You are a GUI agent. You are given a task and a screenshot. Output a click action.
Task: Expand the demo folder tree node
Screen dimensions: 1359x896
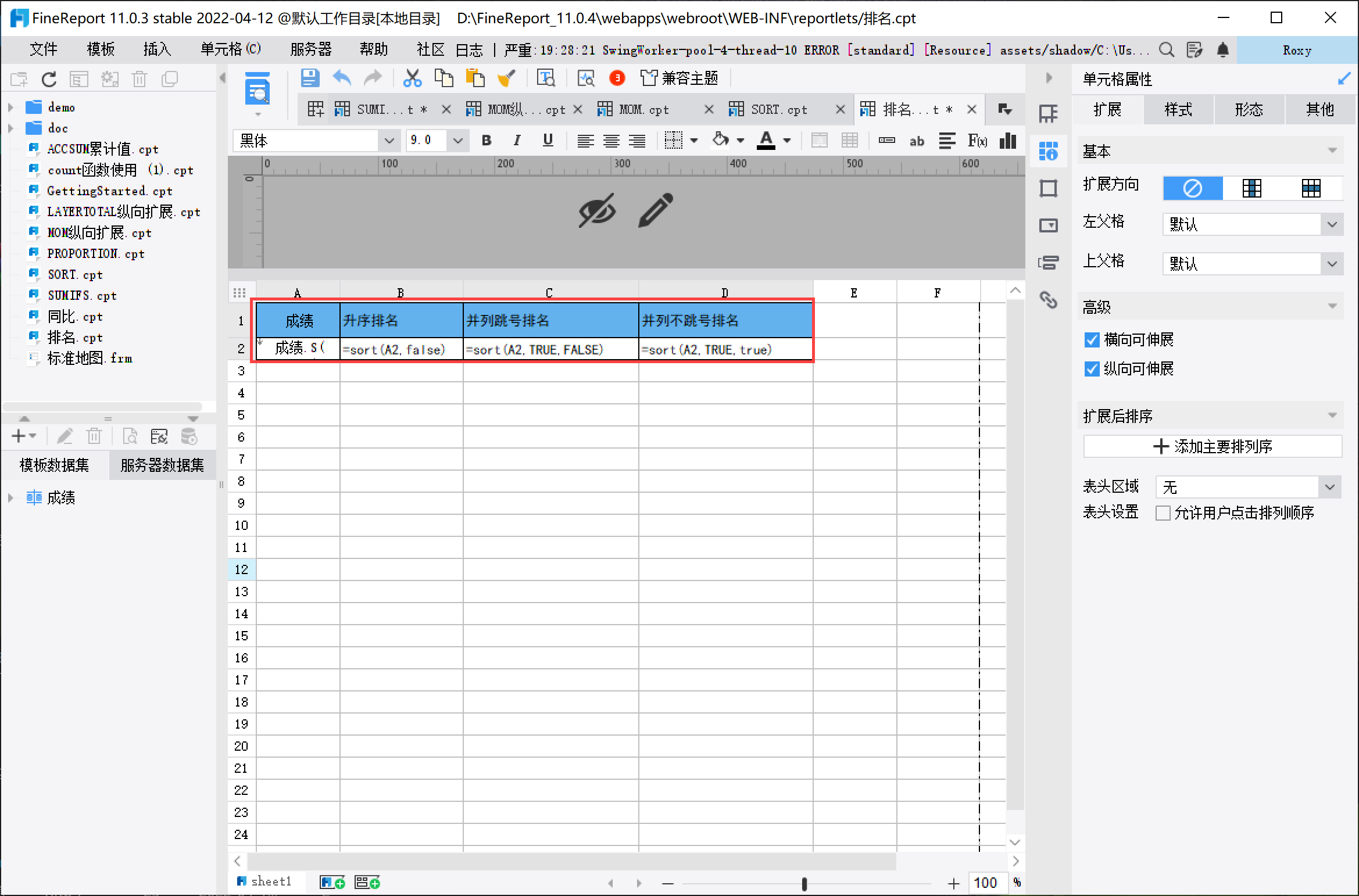(10, 107)
